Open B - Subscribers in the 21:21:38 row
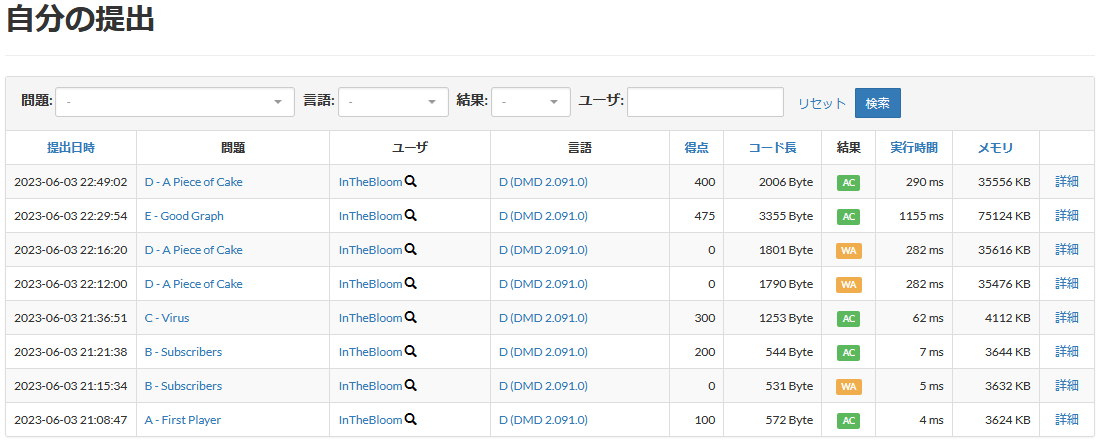 click(x=184, y=352)
